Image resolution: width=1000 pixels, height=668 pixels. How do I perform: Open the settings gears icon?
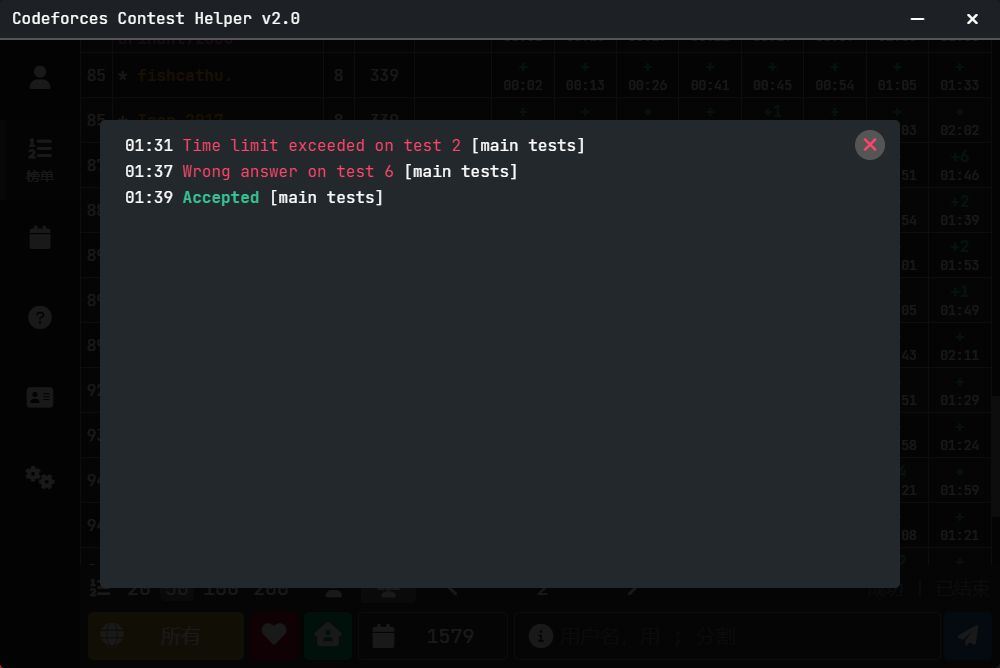(x=40, y=477)
